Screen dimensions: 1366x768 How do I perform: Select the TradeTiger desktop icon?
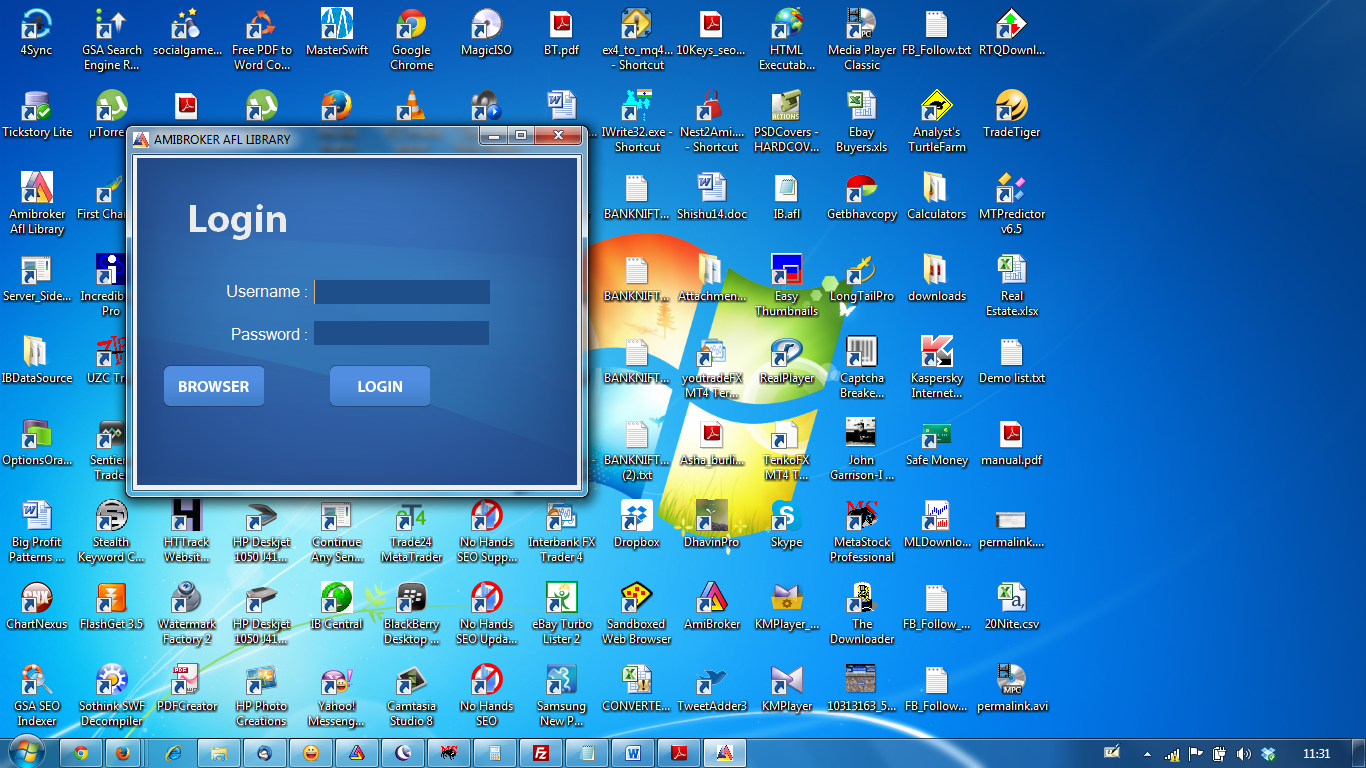1012,114
